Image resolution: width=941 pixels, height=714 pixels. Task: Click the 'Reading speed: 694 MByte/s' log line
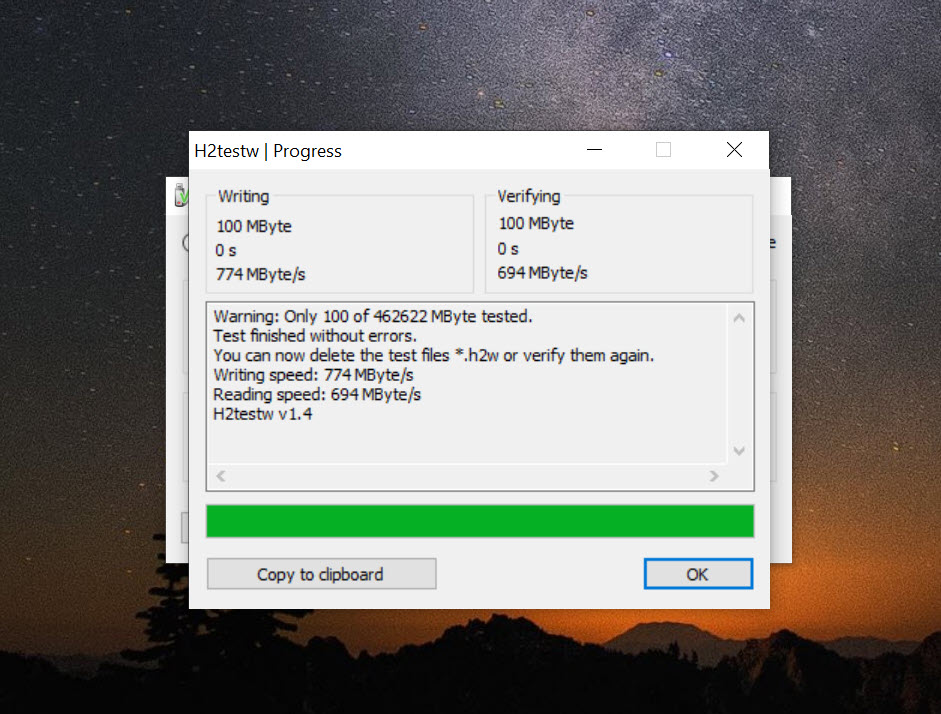pos(317,395)
